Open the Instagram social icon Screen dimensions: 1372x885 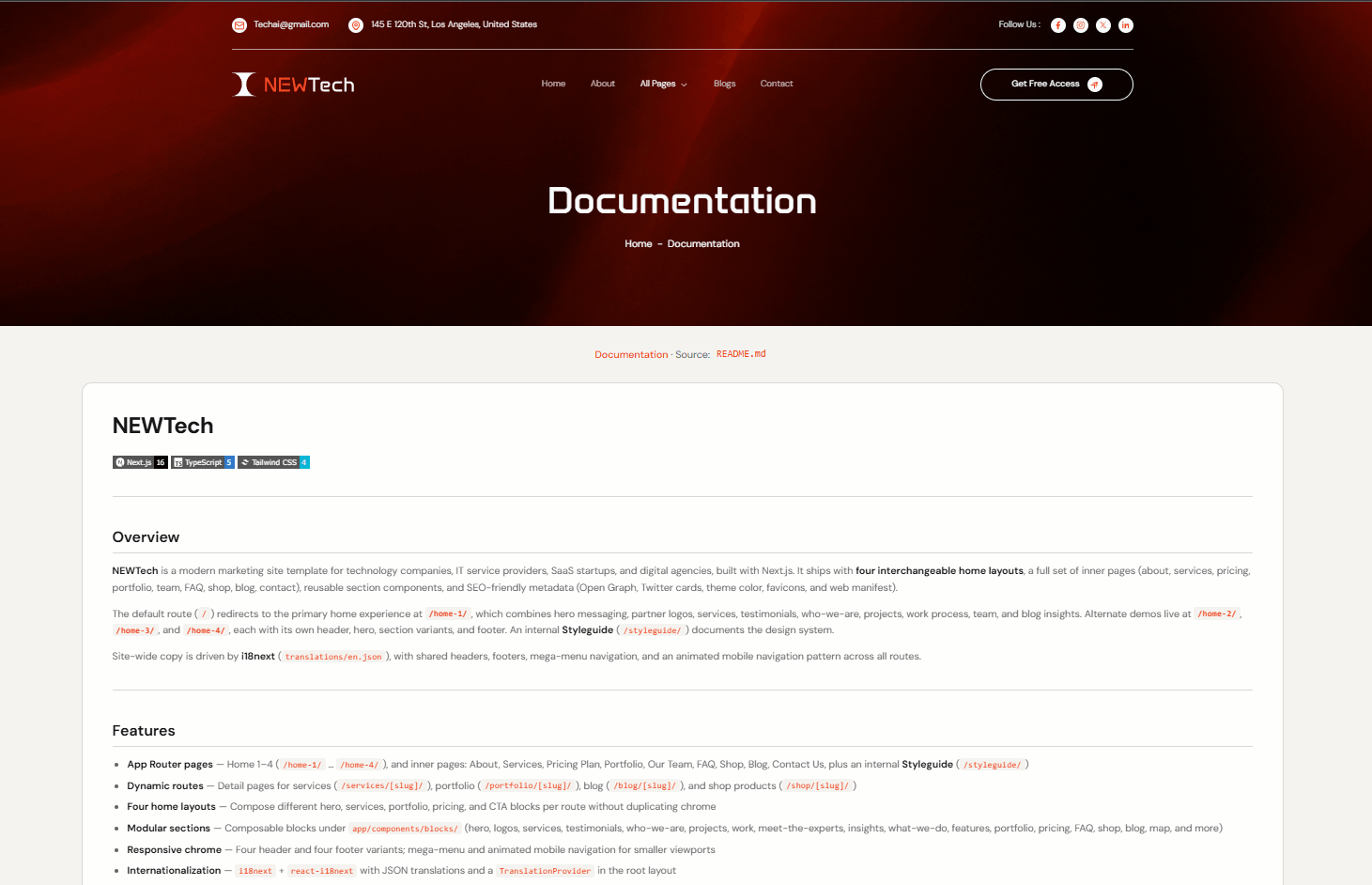[1081, 25]
